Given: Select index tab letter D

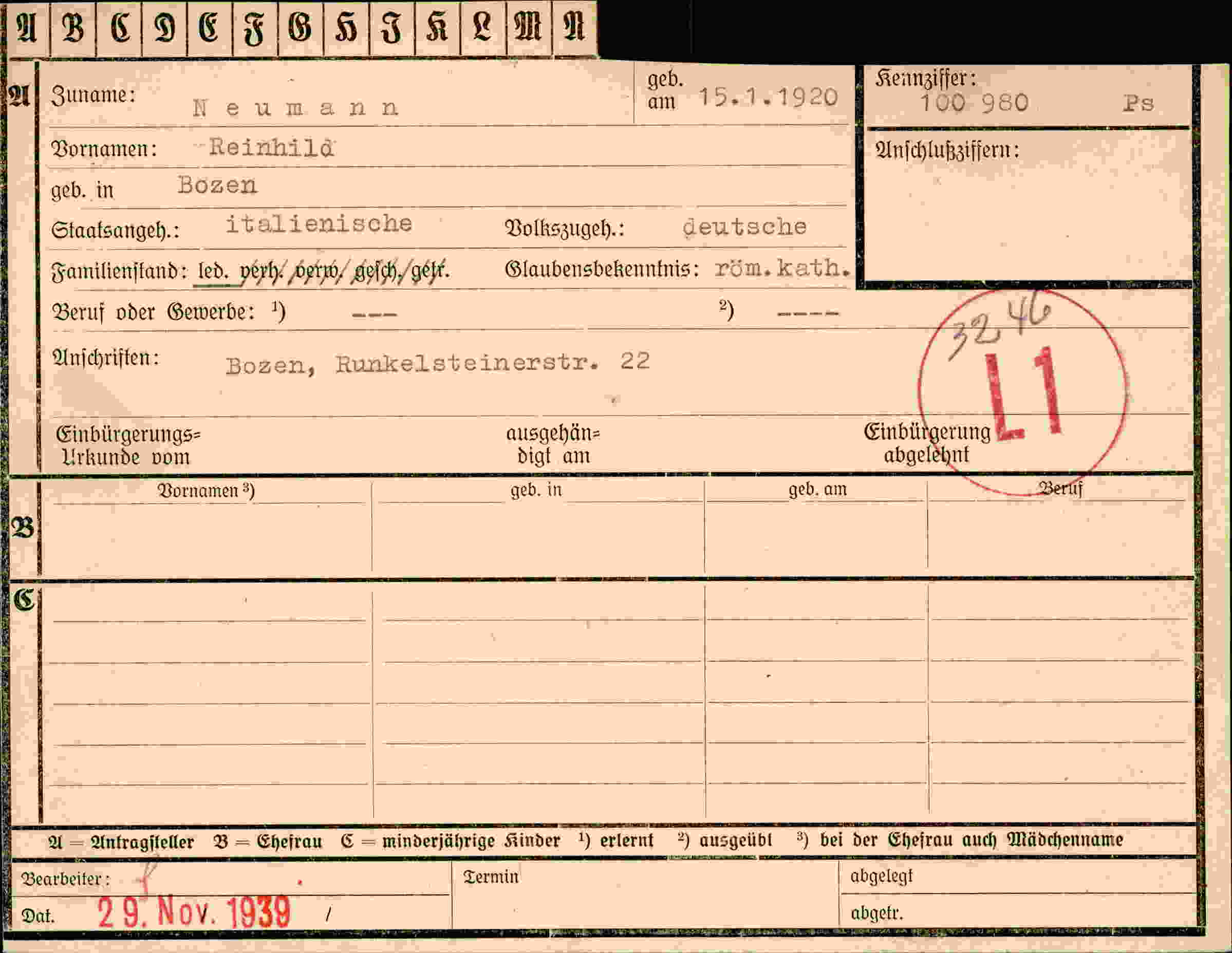Looking at the screenshot, I should click(165, 28).
